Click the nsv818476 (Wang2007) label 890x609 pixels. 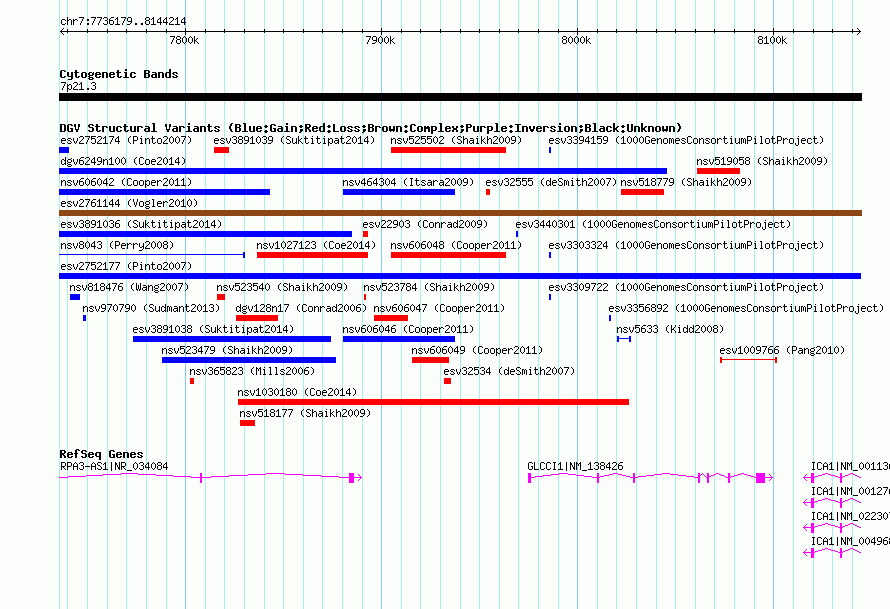(129, 287)
